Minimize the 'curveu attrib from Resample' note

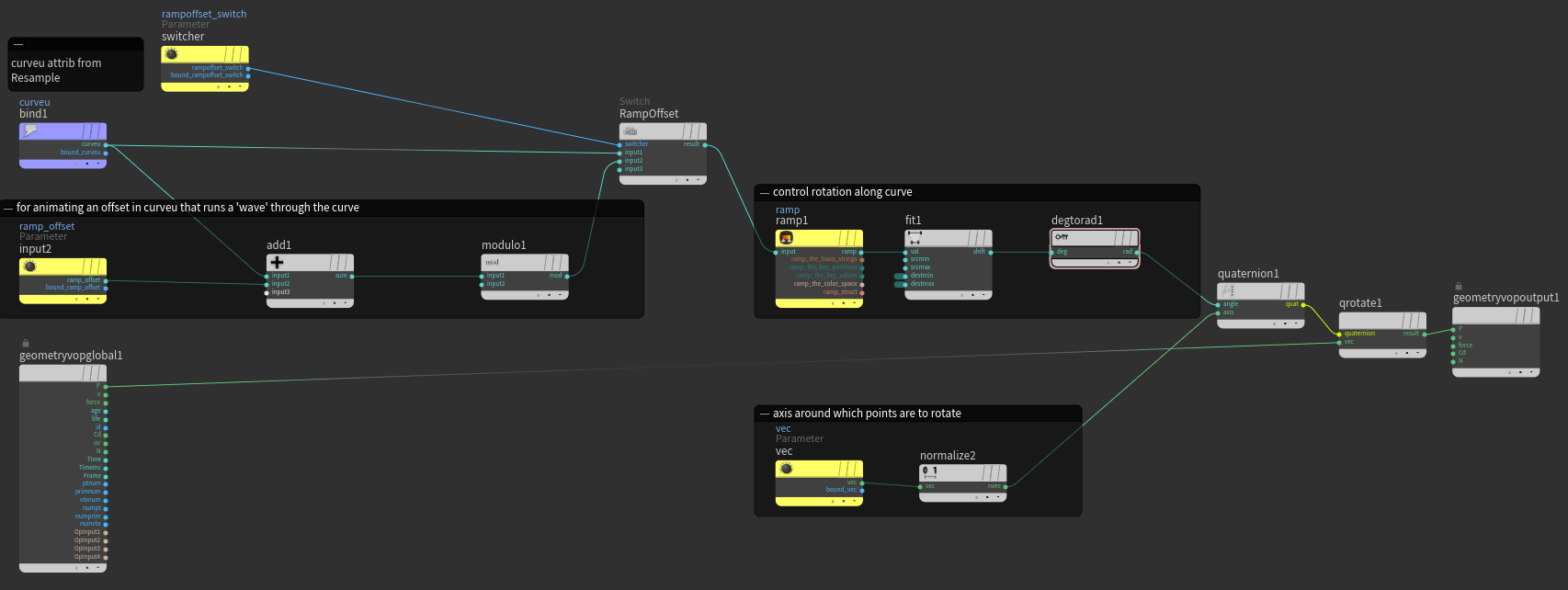click(x=18, y=45)
